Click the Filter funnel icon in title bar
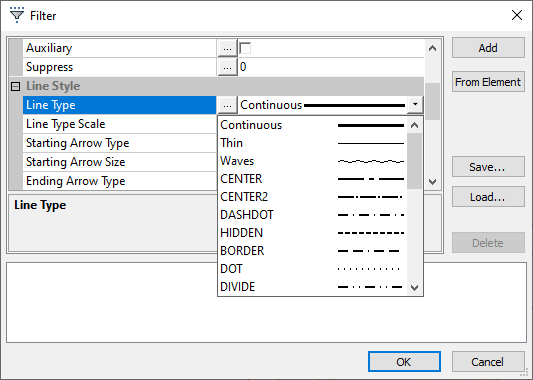 [x=17, y=15]
